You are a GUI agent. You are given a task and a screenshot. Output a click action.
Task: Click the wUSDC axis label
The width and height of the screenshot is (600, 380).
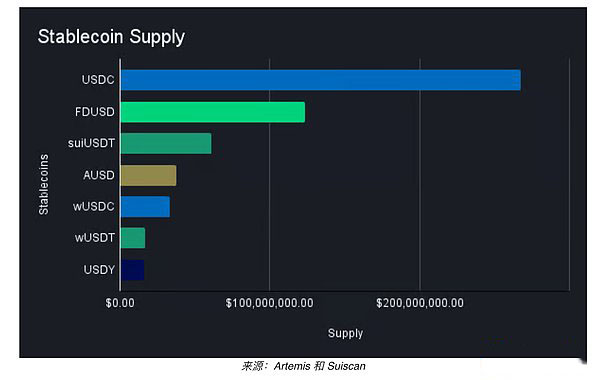click(x=94, y=207)
